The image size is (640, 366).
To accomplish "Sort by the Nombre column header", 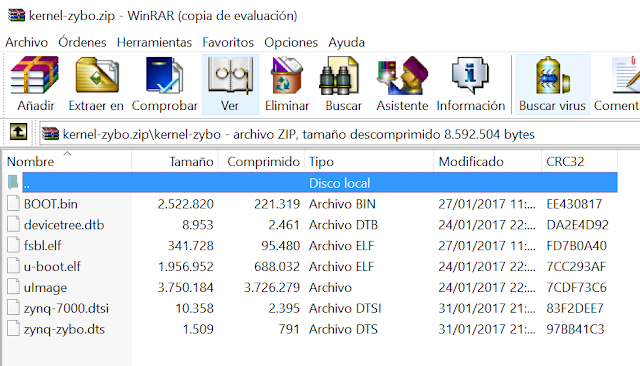I will pos(67,162).
